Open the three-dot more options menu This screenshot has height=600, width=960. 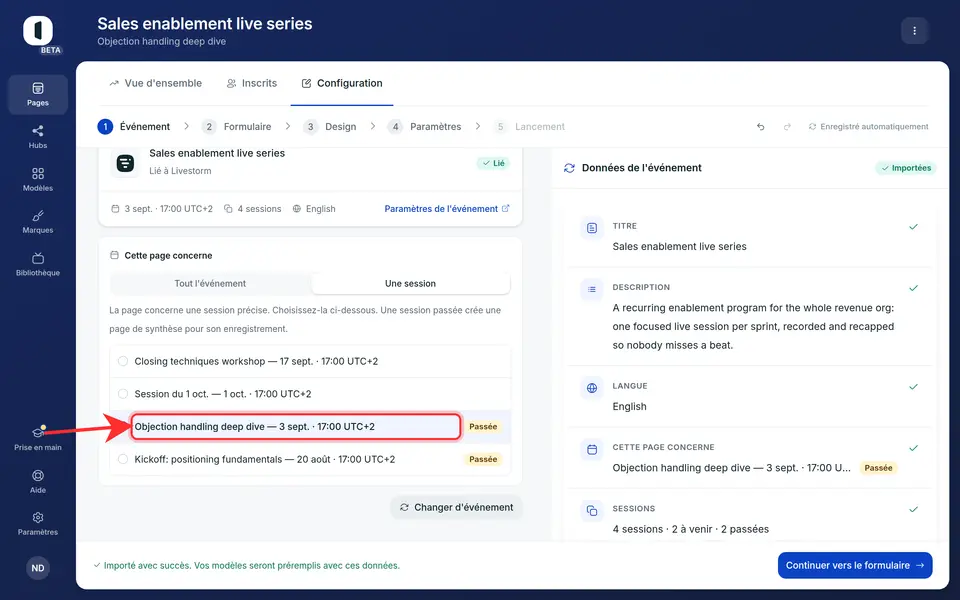915,31
